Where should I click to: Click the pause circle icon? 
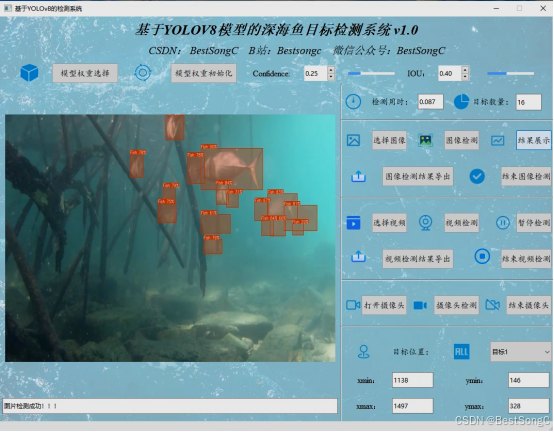pos(502,223)
